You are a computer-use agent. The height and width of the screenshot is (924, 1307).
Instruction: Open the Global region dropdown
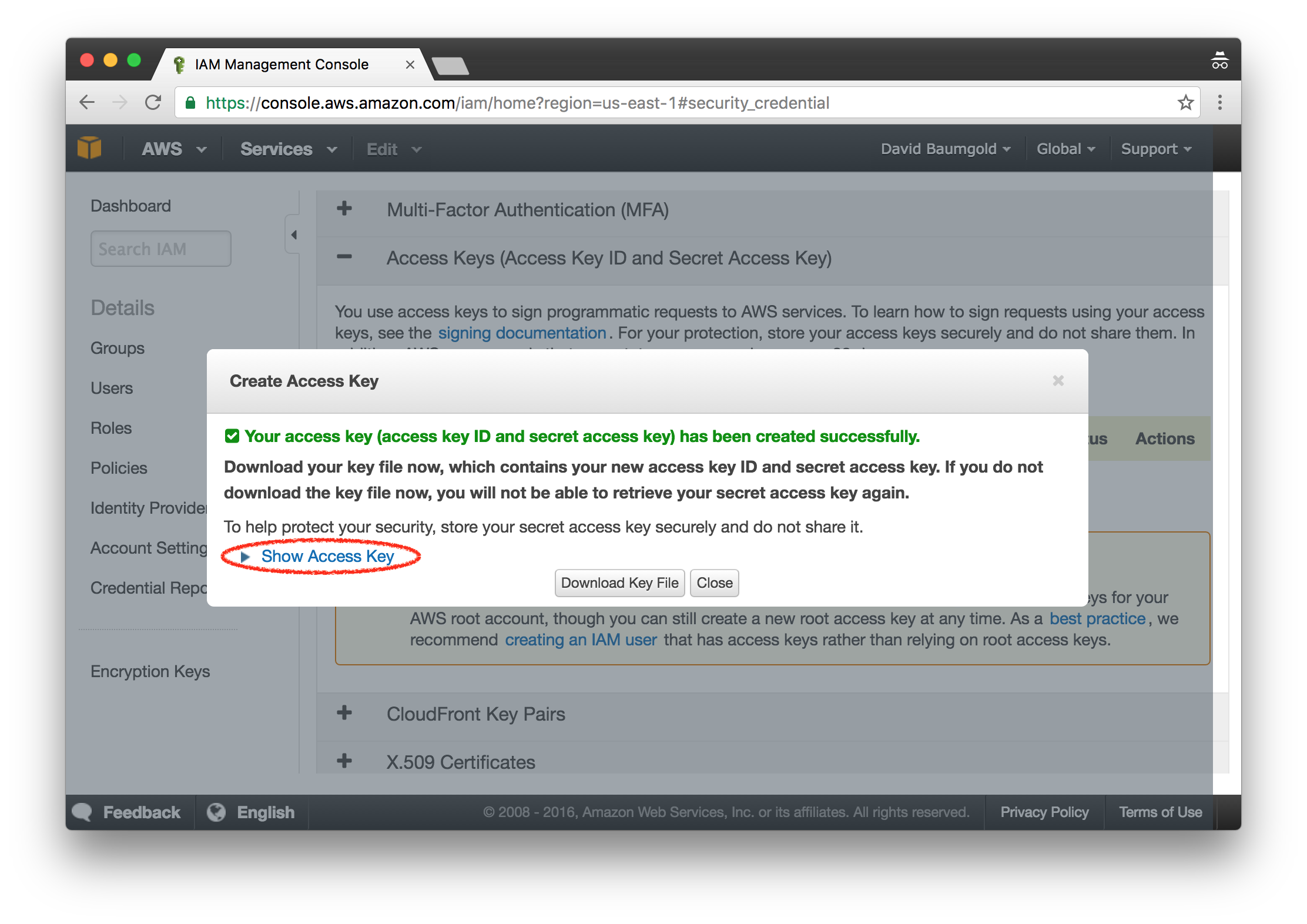[1065, 149]
